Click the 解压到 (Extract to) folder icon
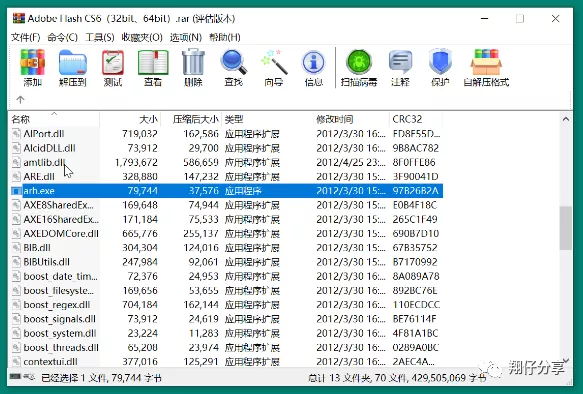 pos(73,63)
